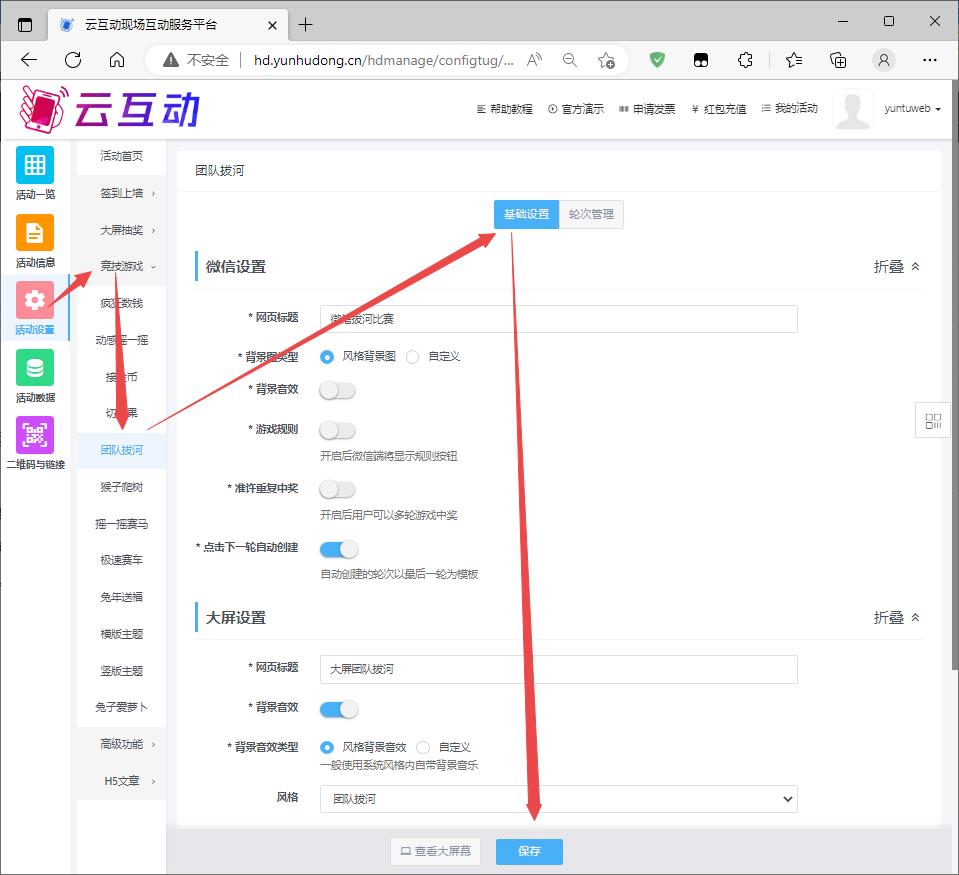Select 兔年送福 in the side menu
The width and height of the screenshot is (959, 875).
click(121, 597)
